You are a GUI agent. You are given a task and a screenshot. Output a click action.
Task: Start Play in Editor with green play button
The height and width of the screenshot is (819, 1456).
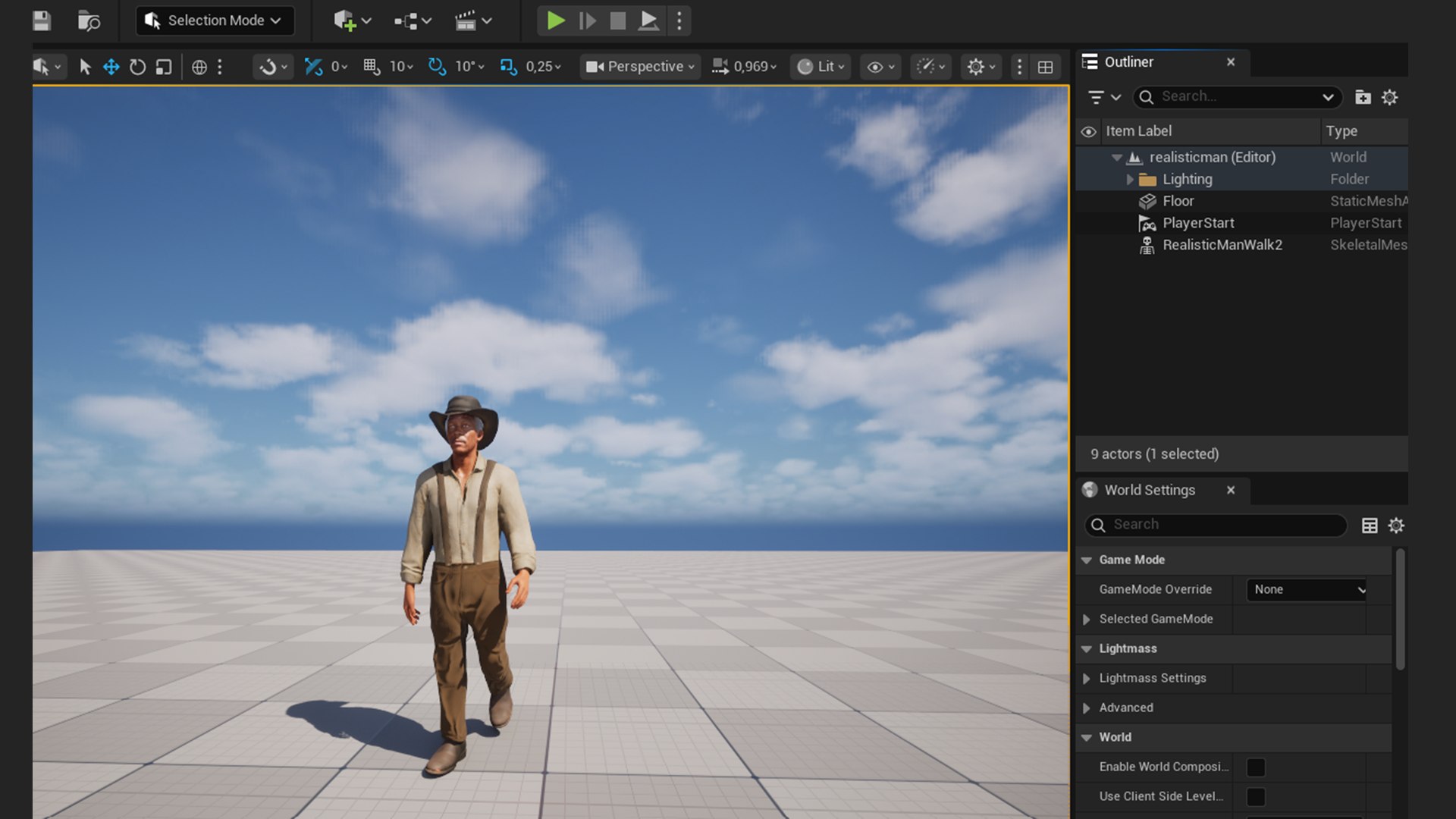pyautogui.click(x=556, y=20)
